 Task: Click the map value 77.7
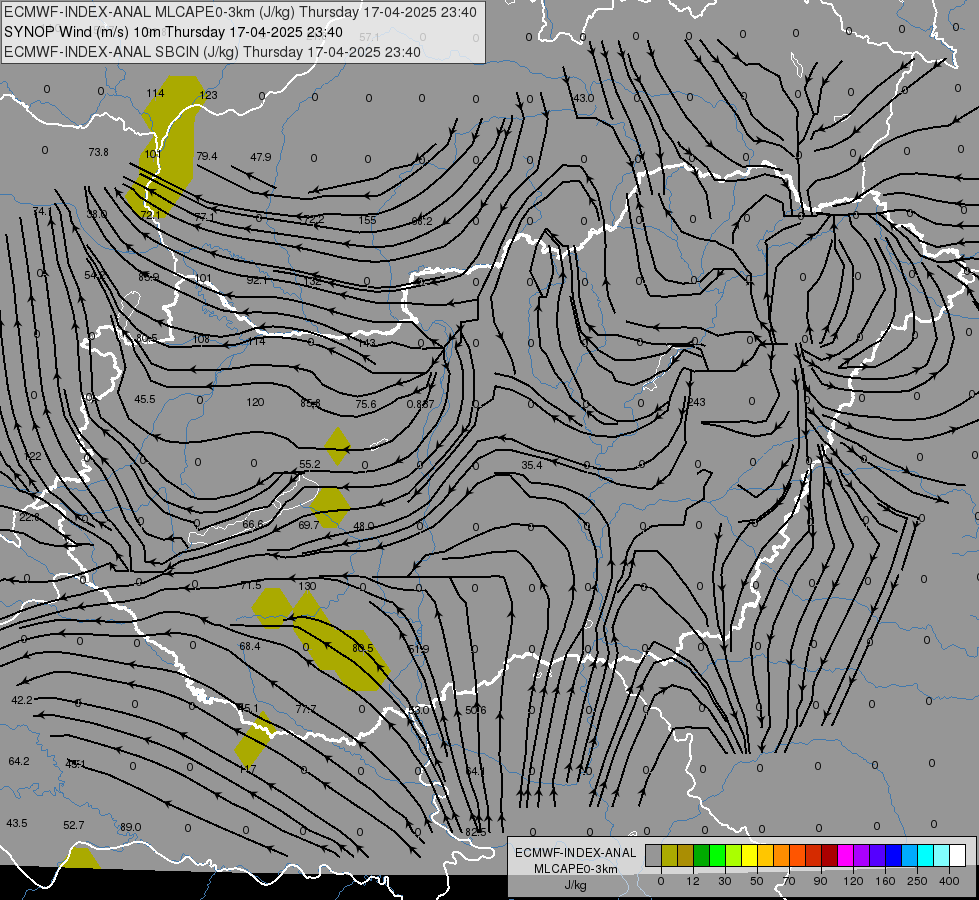click(306, 709)
